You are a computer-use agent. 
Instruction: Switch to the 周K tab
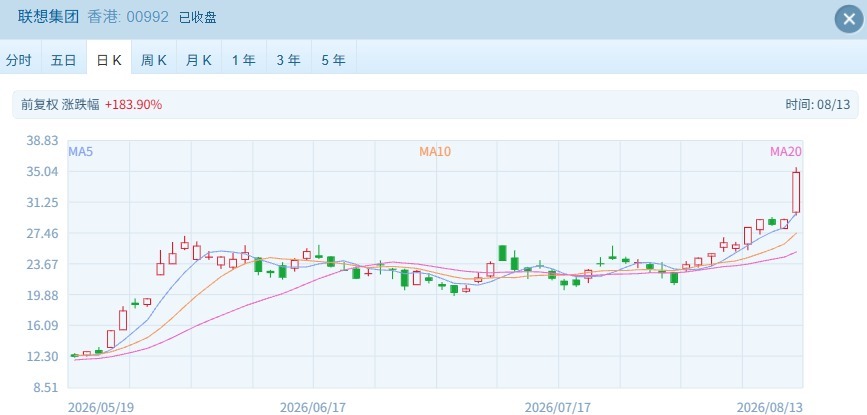click(154, 60)
